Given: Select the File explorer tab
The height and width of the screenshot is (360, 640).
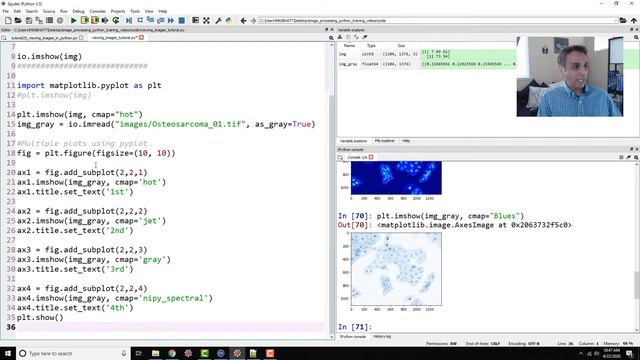Looking at the screenshot, I should (384, 141).
